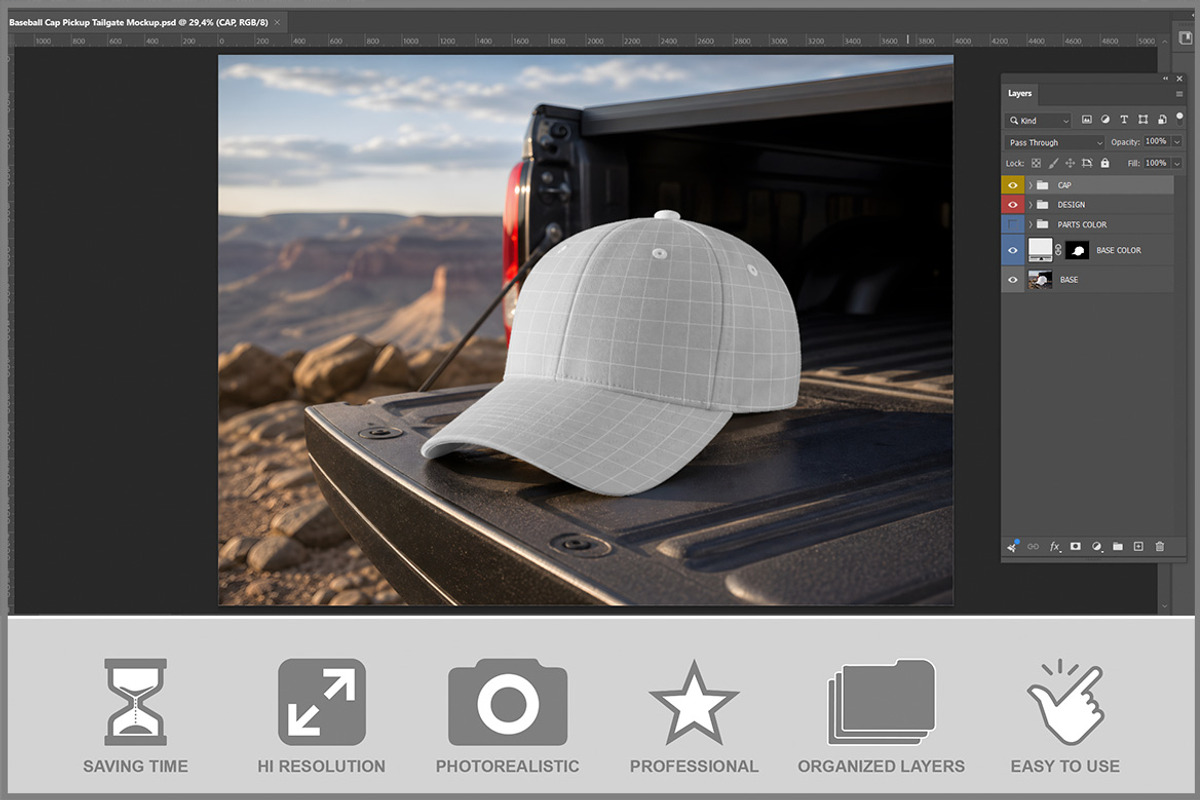Add a layer mask

click(x=1076, y=547)
